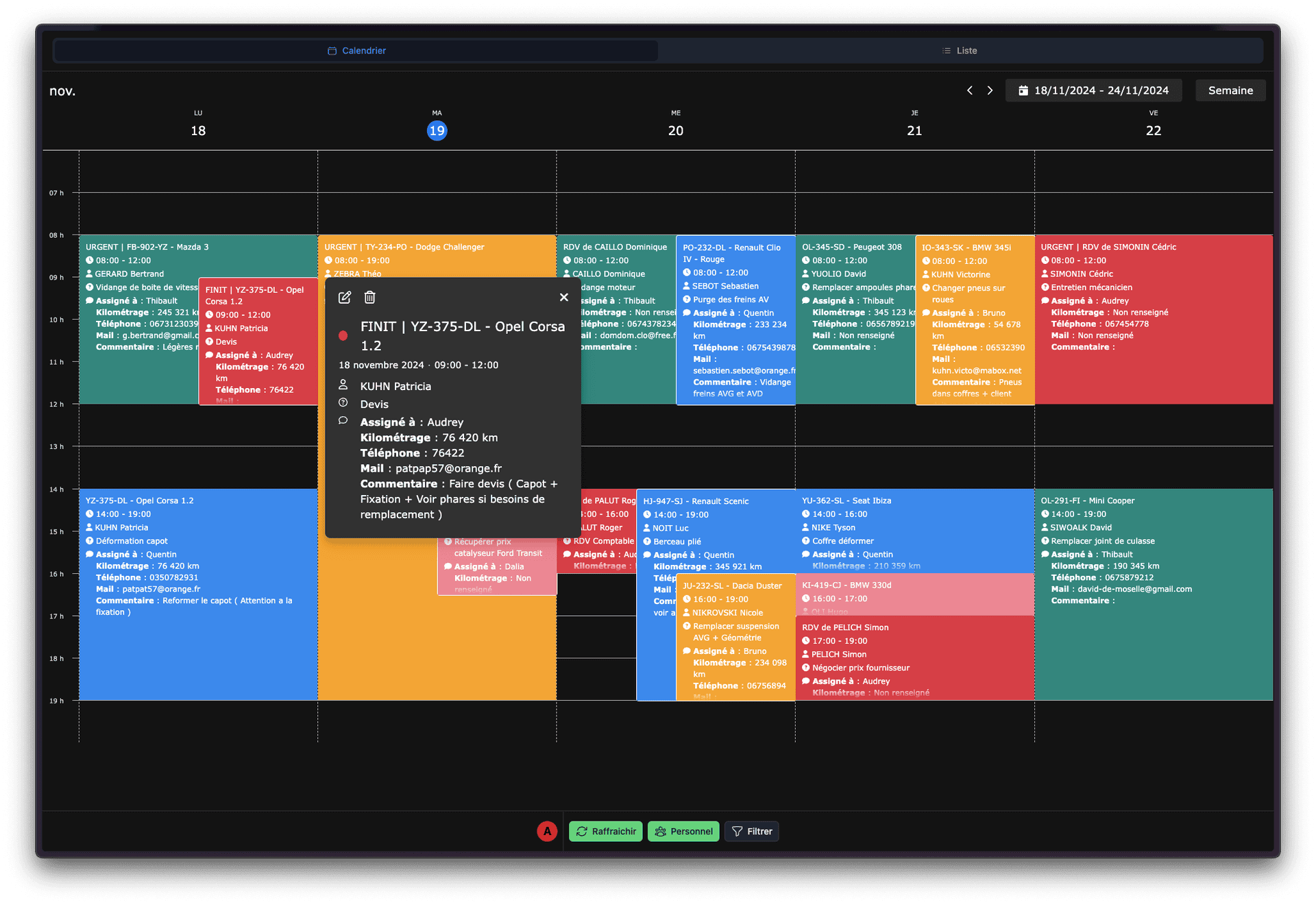The image size is (1316, 905).
Task: Open the 18/11/2024 - 24/11/2024 date picker
Action: pyautogui.click(x=1093, y=90)
